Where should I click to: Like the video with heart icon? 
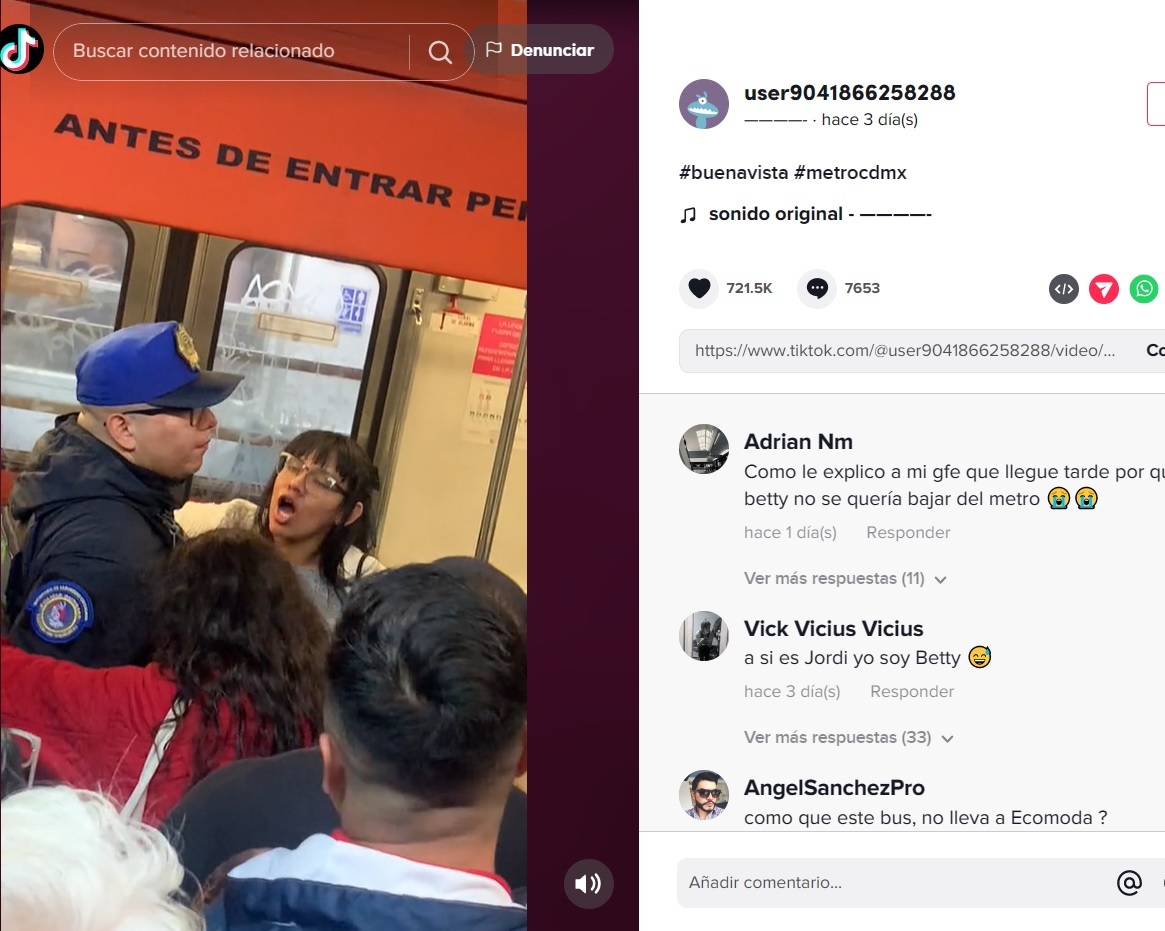pos(699,288)
